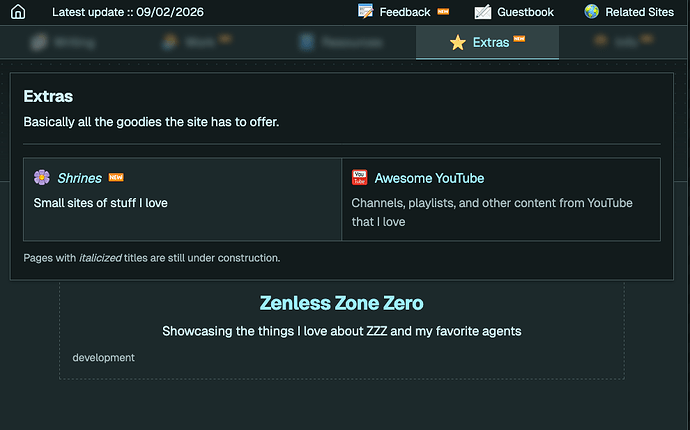Click the purple flower Shrines icon

pyautogui.click(x=42, y=178)
